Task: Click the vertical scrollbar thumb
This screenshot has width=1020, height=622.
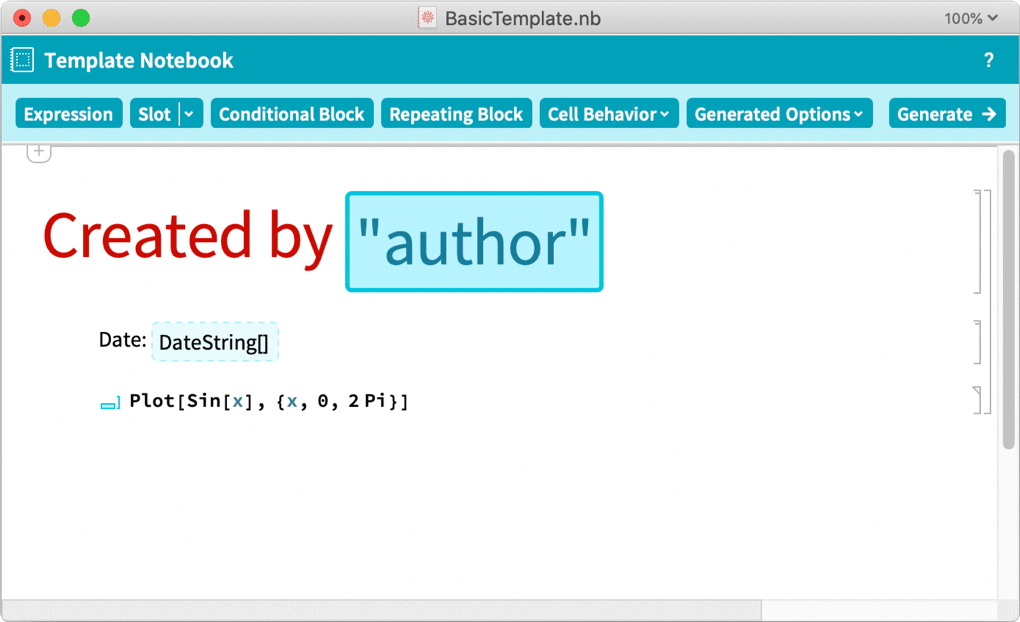Action: point(1008,300)
